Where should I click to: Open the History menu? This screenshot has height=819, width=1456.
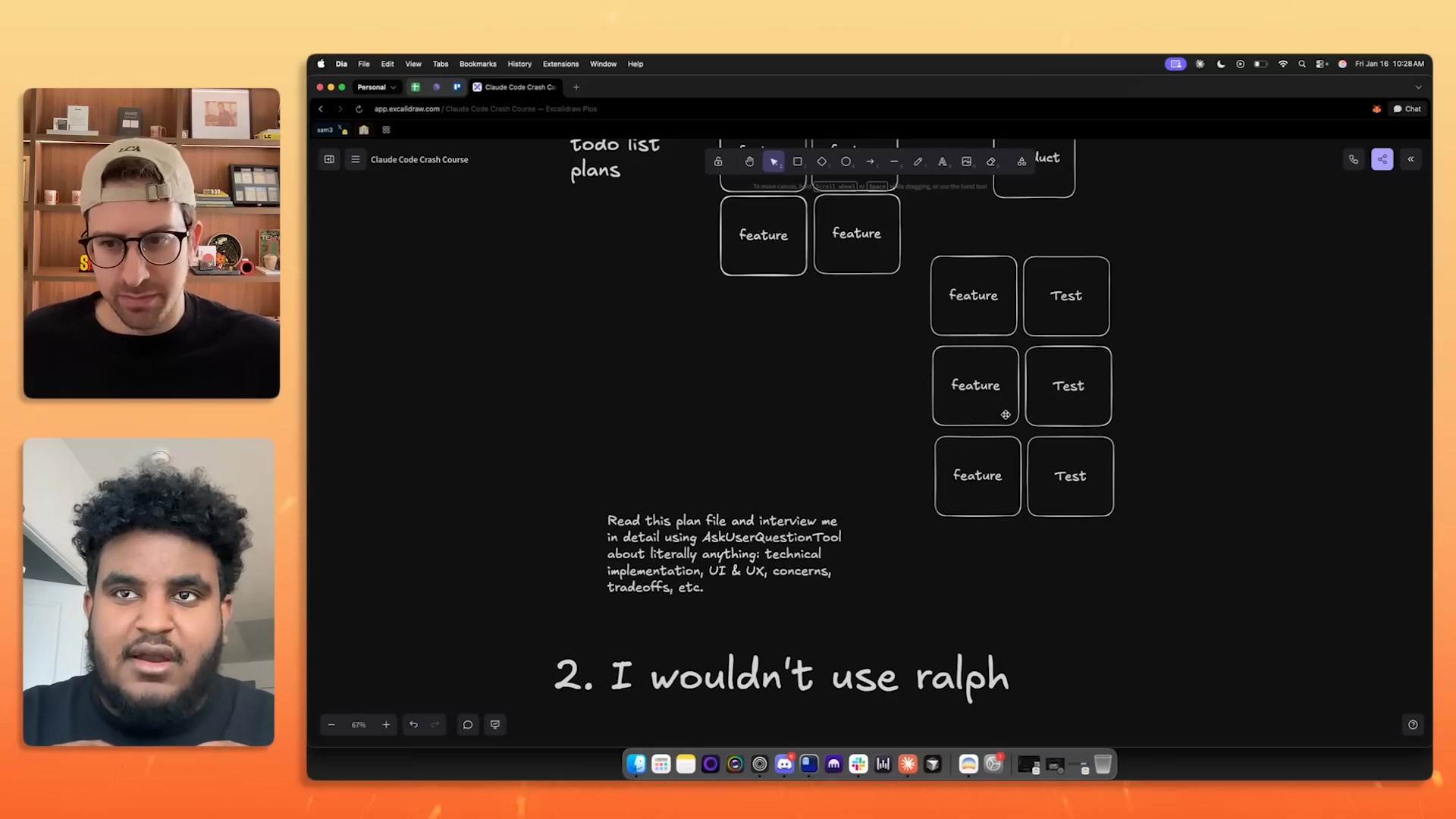[x=519, y=64]
